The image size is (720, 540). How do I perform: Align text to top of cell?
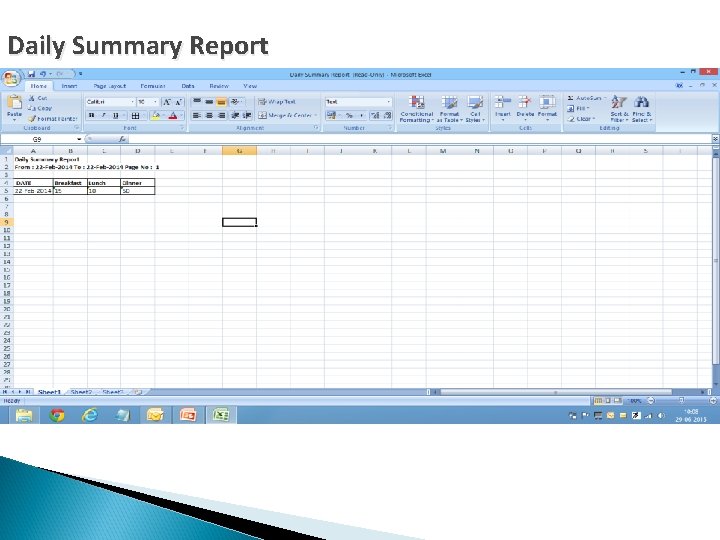pos(197,101)
